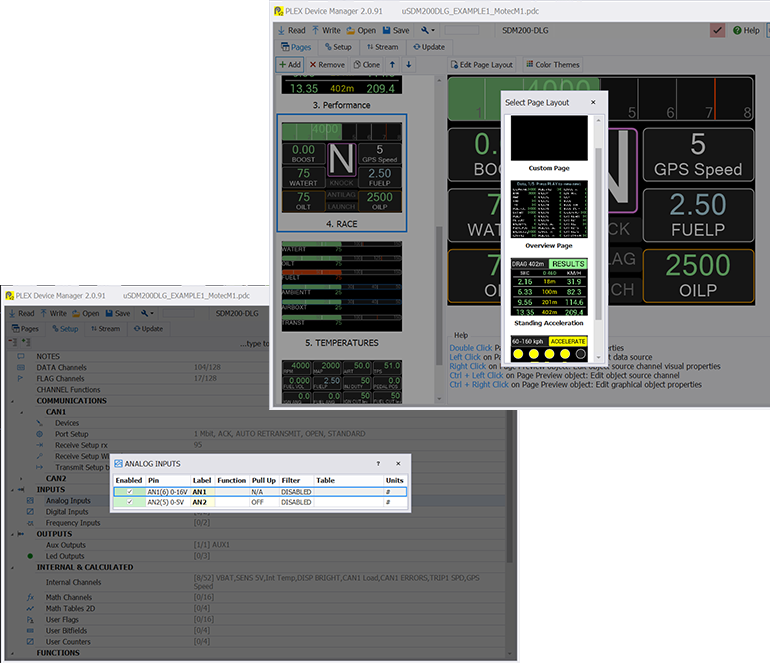Click the Math Tables 2D graph icon
The height and width of the screenshot is (663, 770).
tap(30, 608)
